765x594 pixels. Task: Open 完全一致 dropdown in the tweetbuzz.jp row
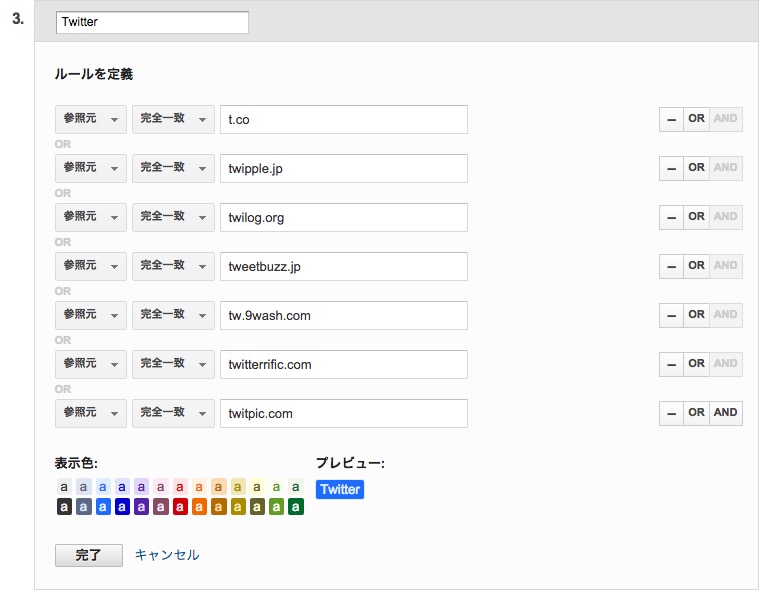coord(173,266)
